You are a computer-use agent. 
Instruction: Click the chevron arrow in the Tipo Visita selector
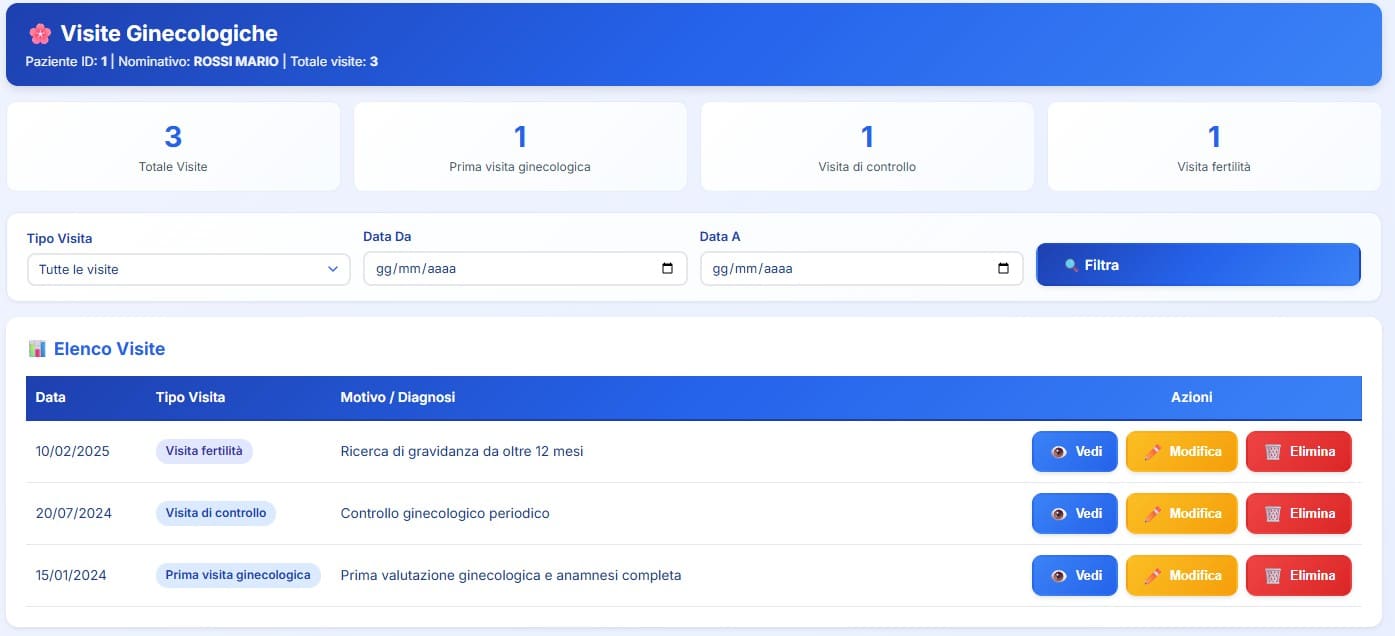[333, 269]
